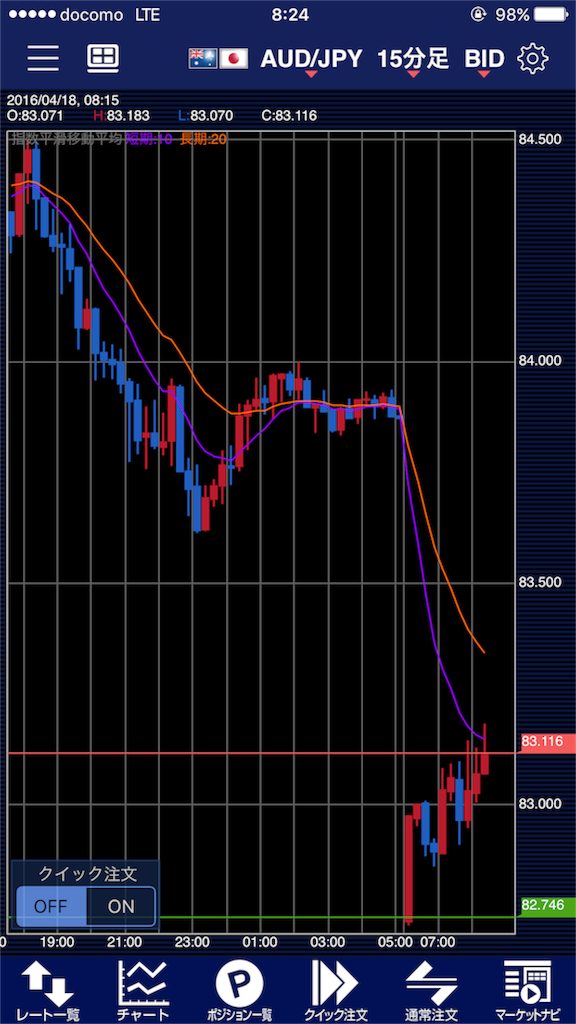Open クイック注文 quick order tab
Viewport: 576px width, 1024px height.
[x=335, y=991]
